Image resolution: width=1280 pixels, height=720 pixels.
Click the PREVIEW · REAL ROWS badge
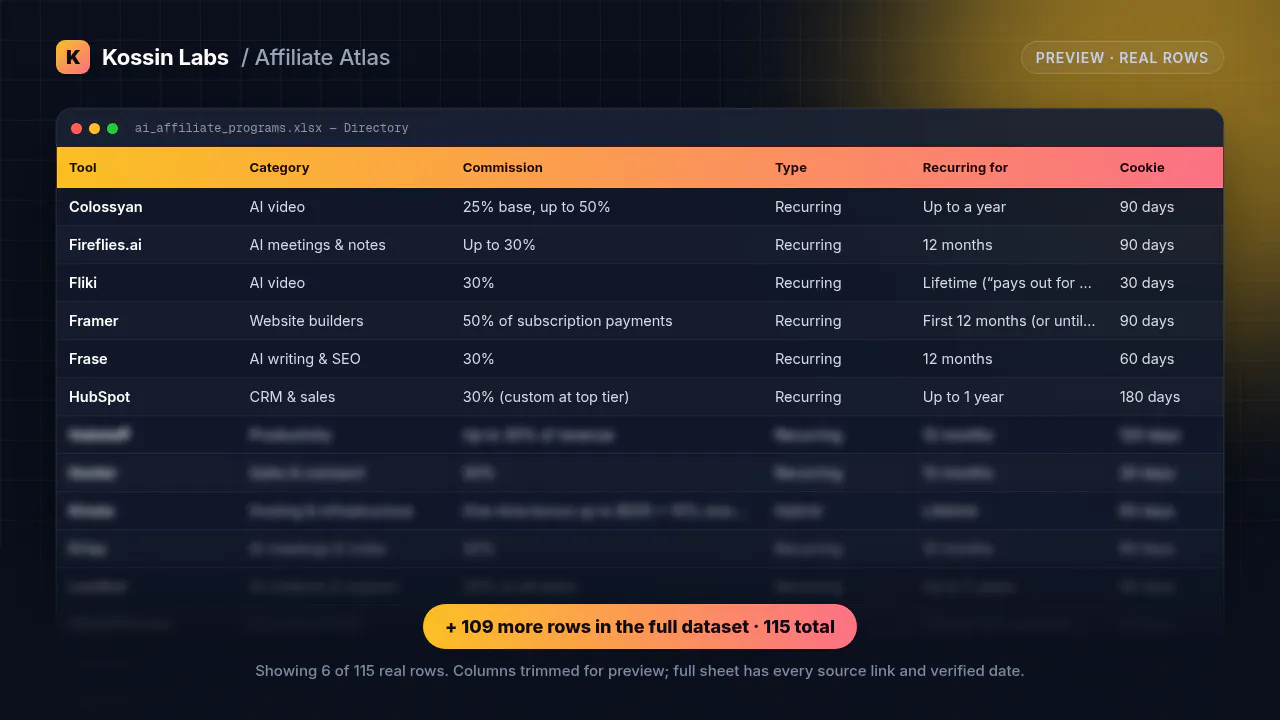pyautogui.click(x=1122, y=58)
